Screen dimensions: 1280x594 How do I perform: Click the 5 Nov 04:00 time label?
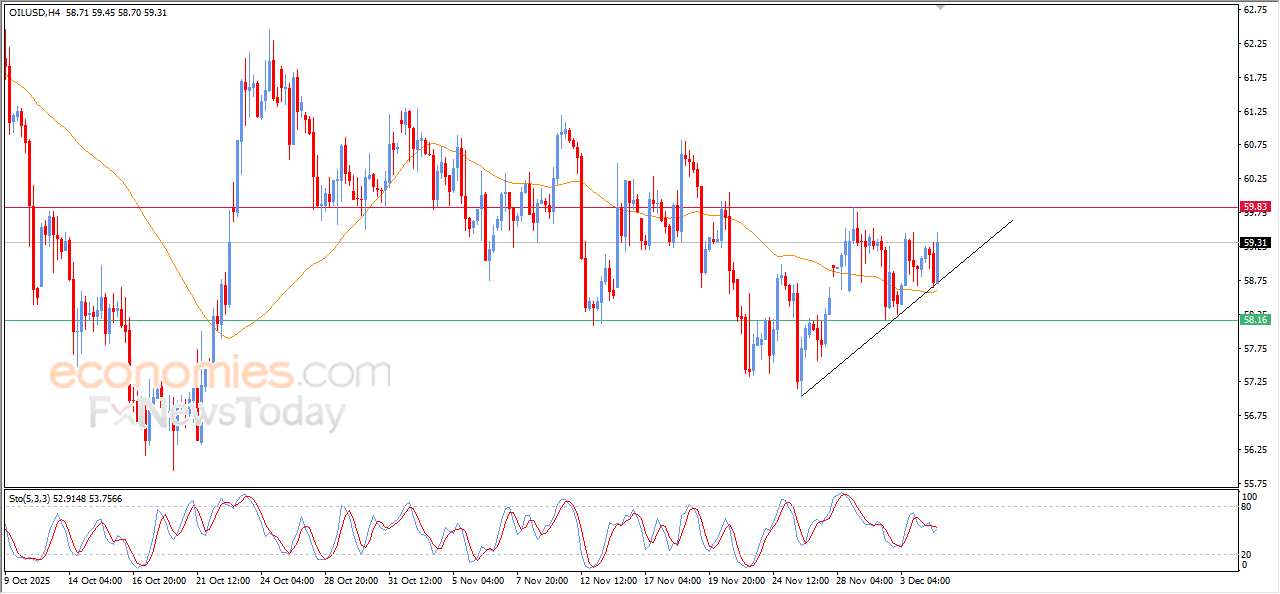[x=479, y=580]
